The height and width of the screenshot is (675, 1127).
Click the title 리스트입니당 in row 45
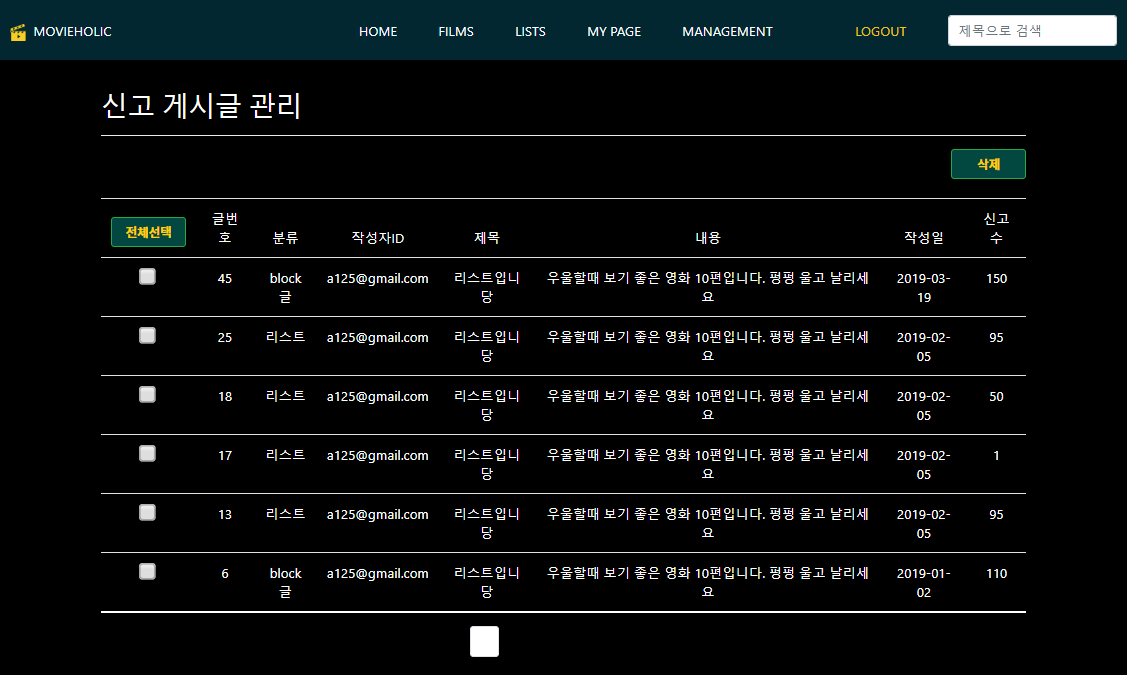[x=487, y=288]
